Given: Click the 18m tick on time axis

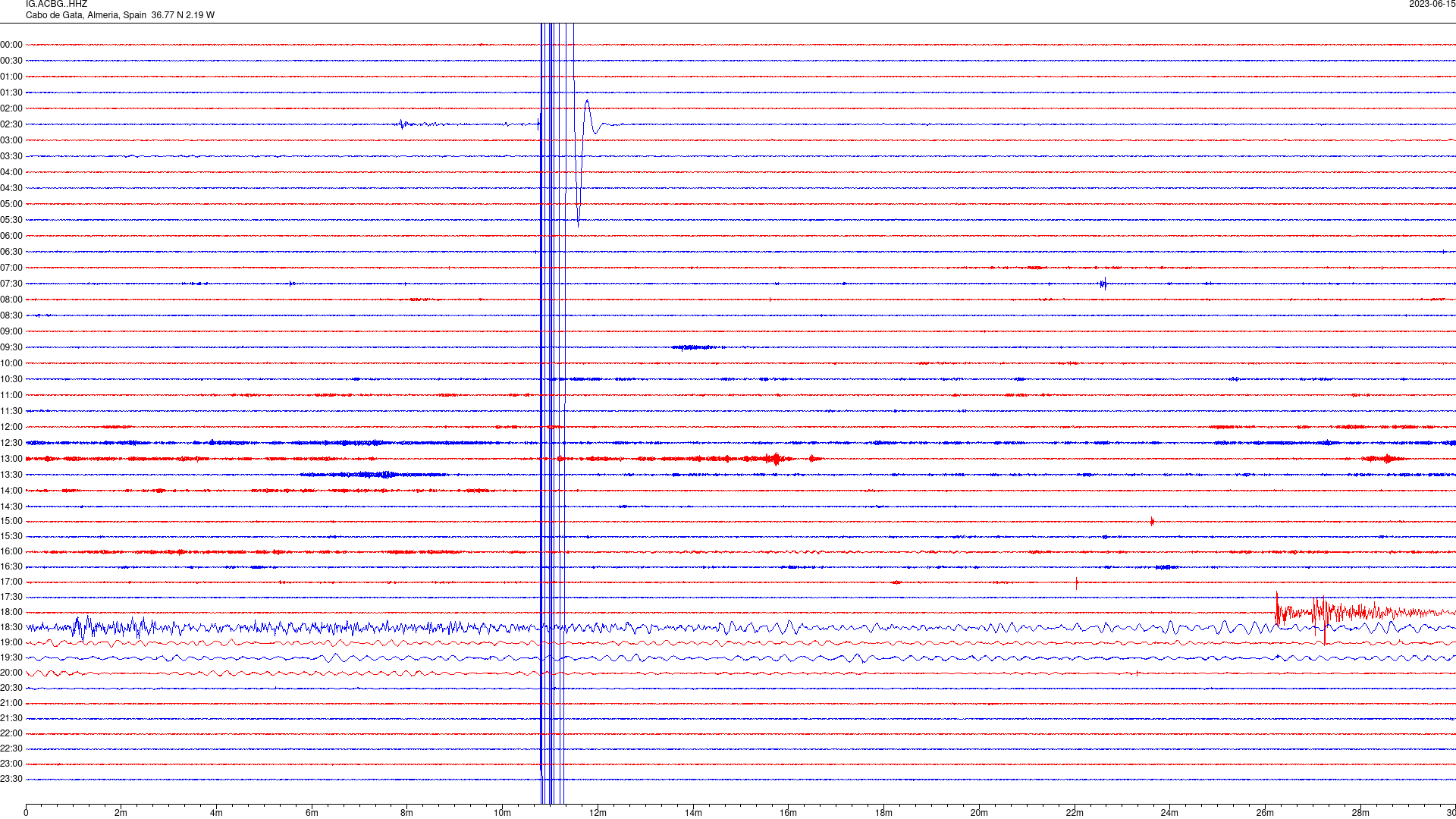Looking at the screenshot, I should [883, 813].
